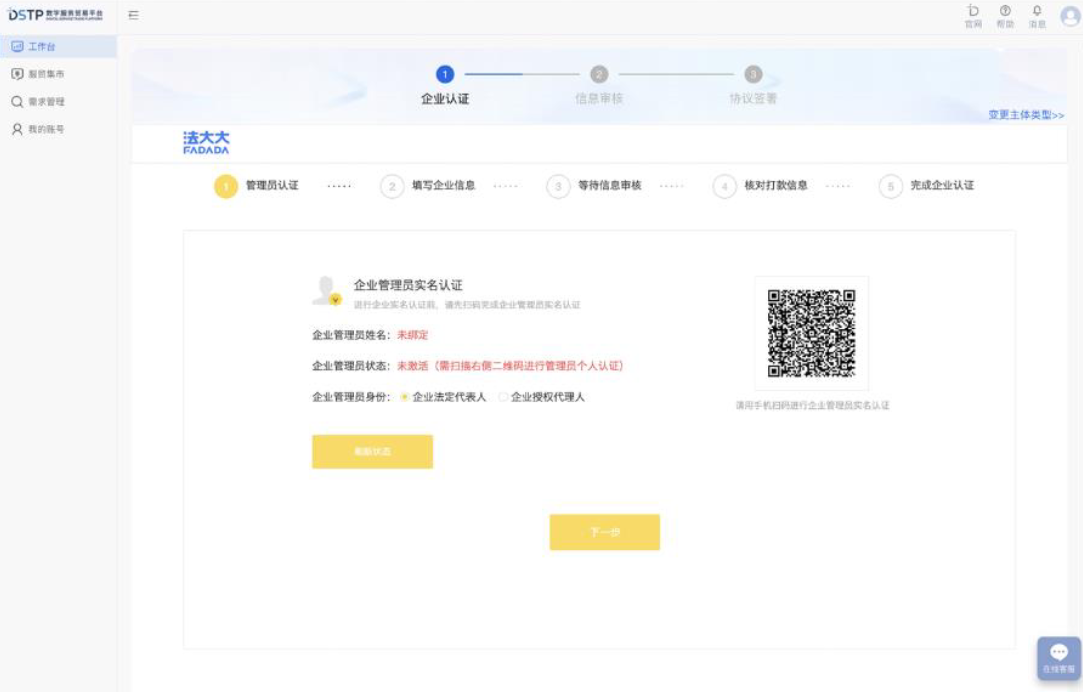Screen dimensions: 1083x692
Task: Click the QR code image
Action: tap(811, 333)
